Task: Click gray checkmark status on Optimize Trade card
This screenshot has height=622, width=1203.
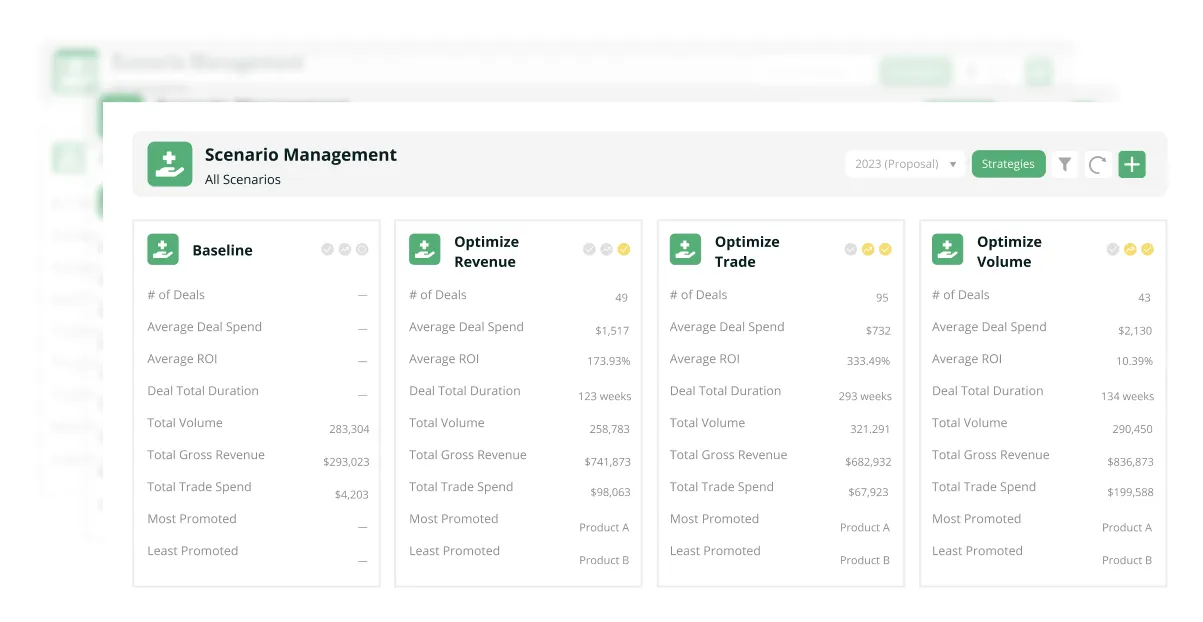Action: pyautogui.click(x=851, y=249)
